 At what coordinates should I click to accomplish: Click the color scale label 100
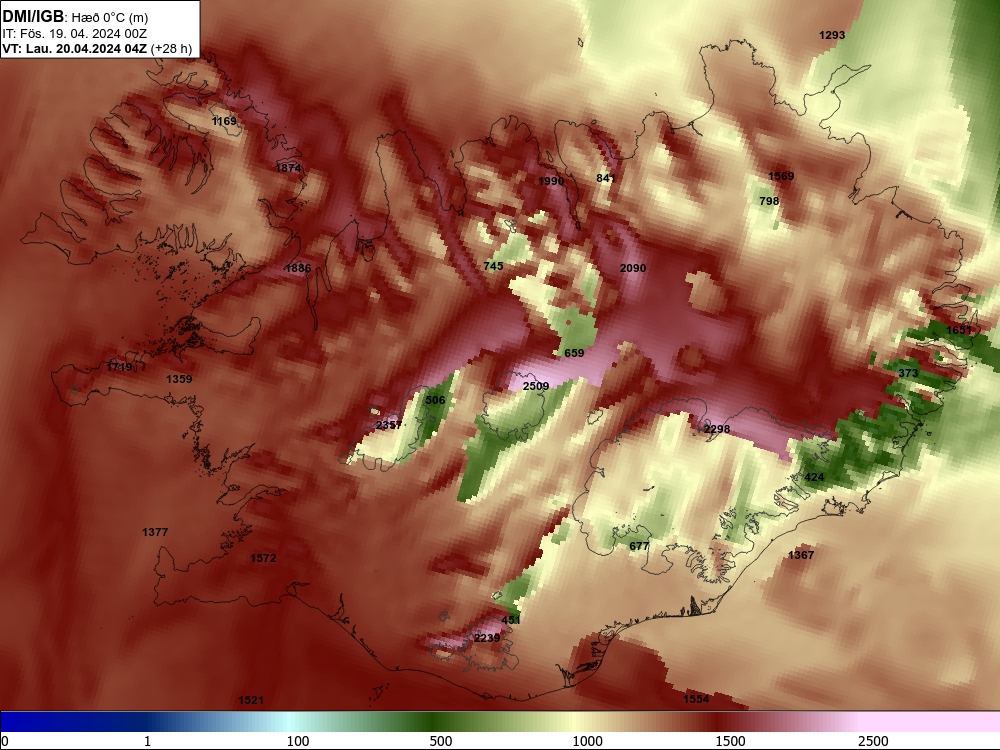pos(298,741)
